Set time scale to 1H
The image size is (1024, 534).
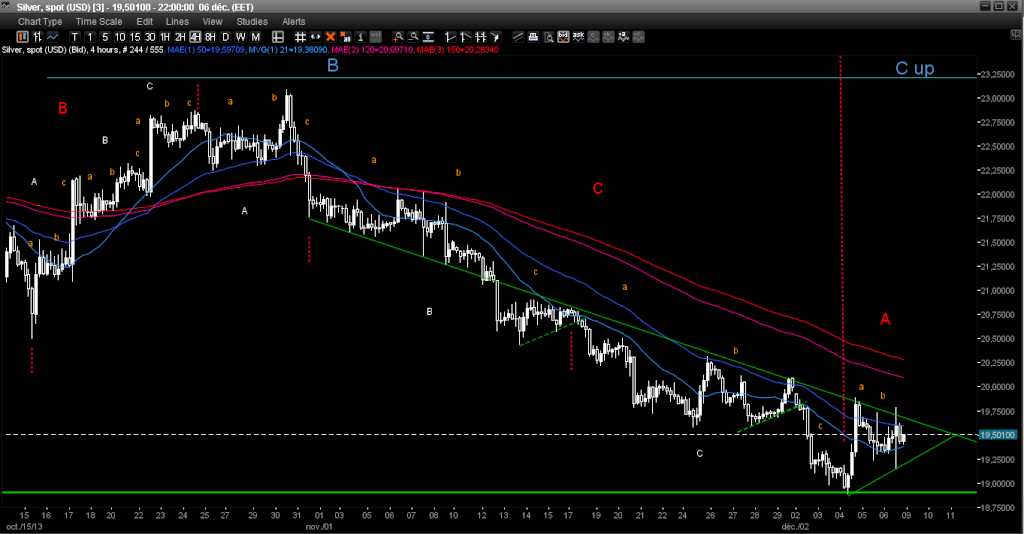click(165, 37)
